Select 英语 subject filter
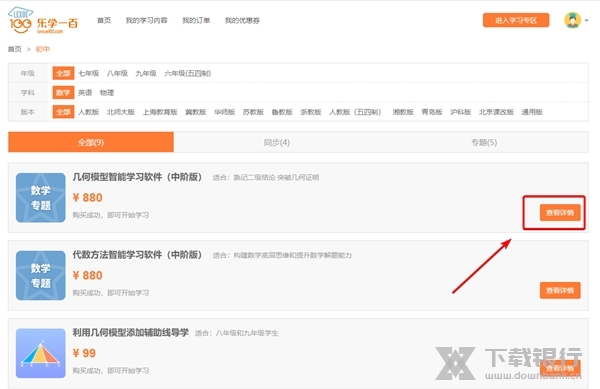600x389 pixels. click(x=85, y=93)
